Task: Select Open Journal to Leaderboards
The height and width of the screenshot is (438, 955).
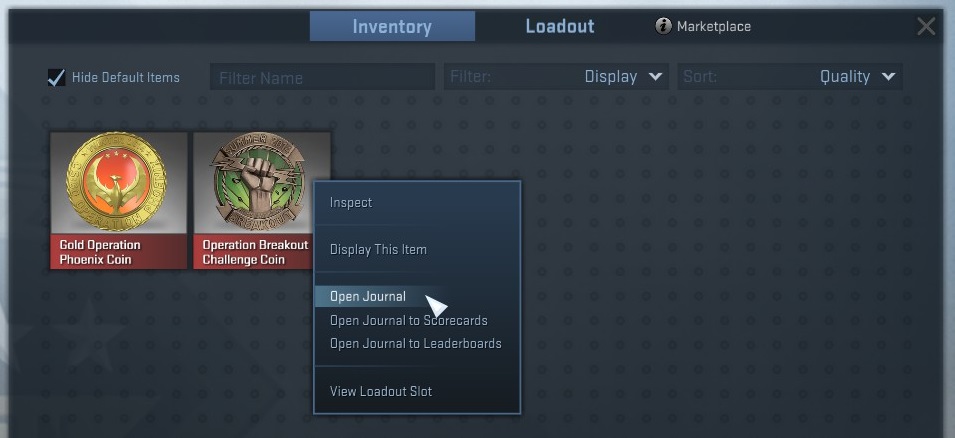Action: pyautogui.click(x=417, y=344)
